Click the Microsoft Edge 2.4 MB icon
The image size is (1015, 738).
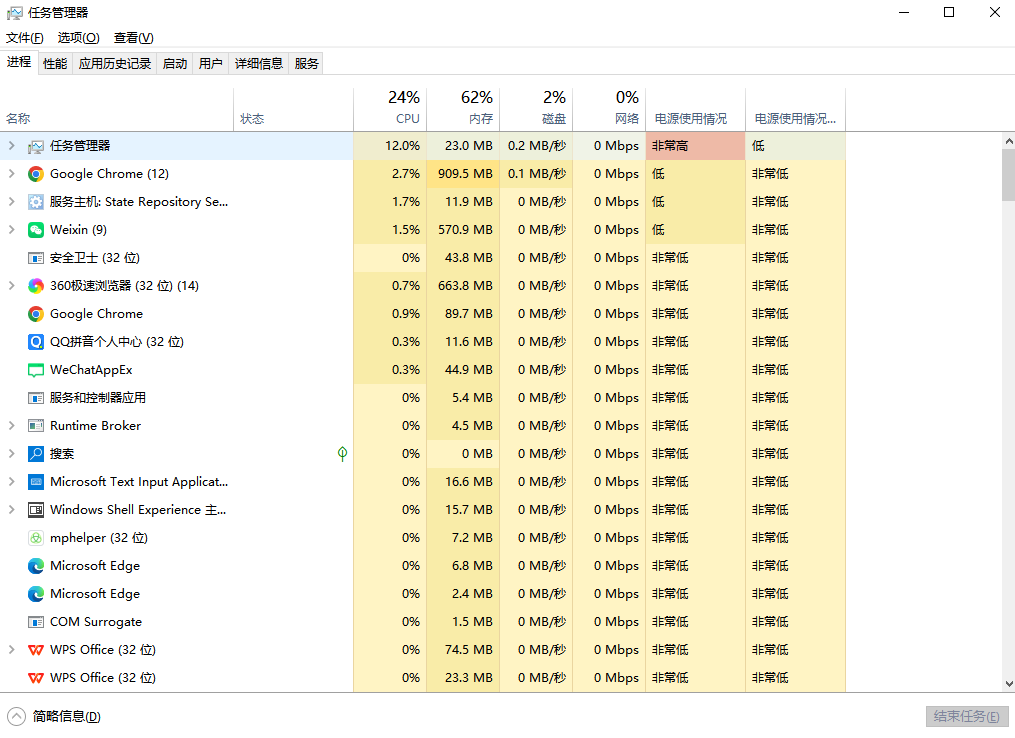pos(36,594)
